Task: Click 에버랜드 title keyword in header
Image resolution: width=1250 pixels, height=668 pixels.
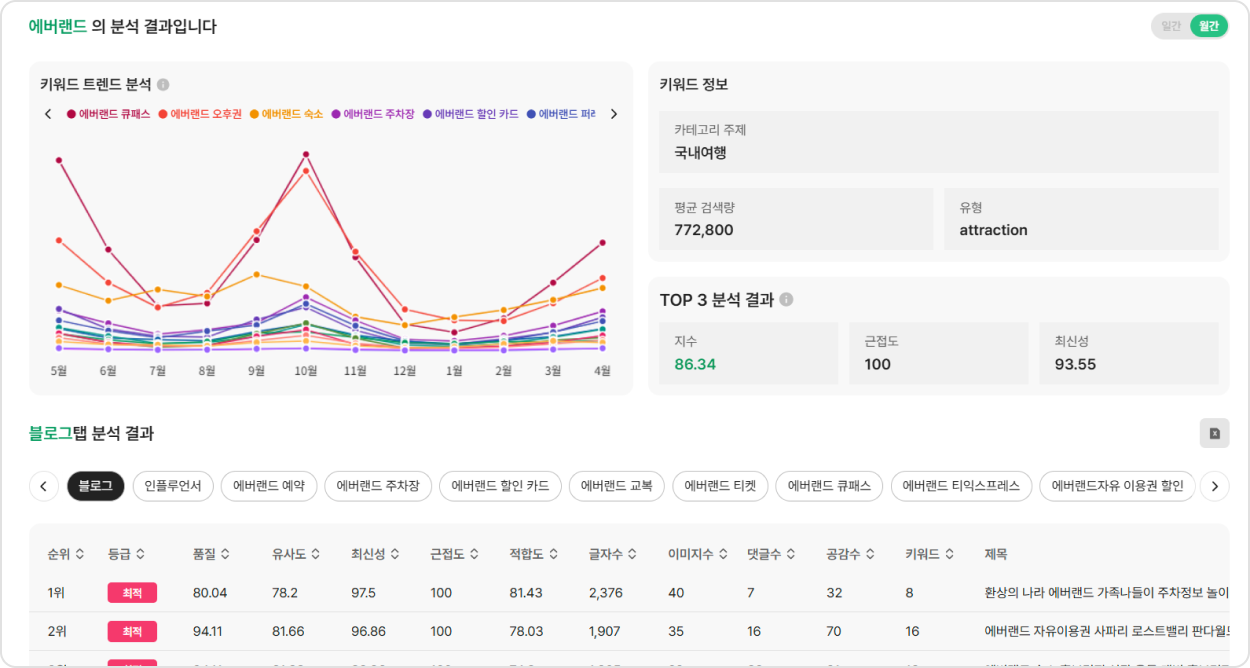Action: 58,27
